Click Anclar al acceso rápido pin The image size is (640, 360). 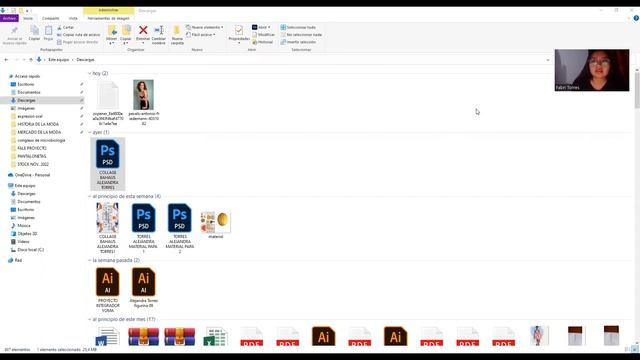tap(14, 35)
